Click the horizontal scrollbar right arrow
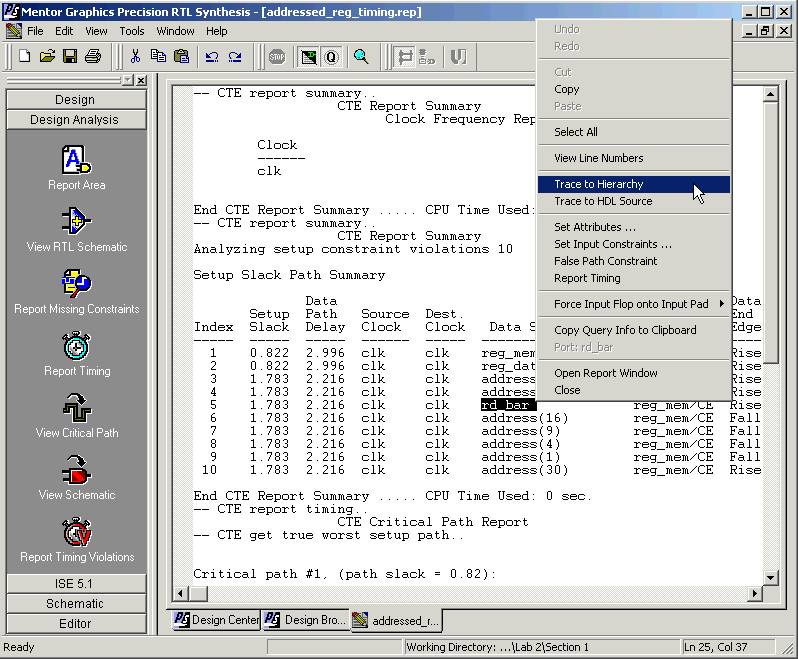The width and height of the screenshot is (798, 659). (755, 593)
